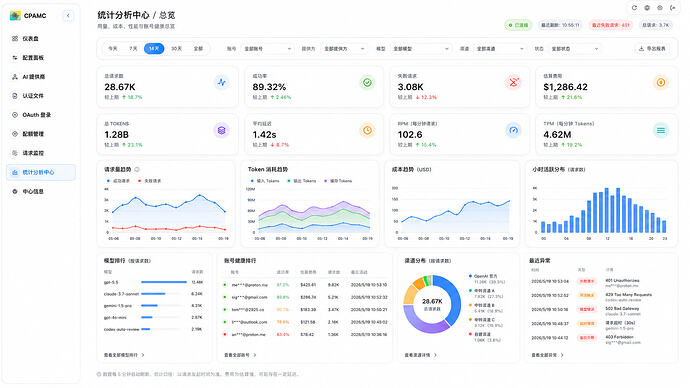Open OAuth 登录 in the sidebar

coord(40,115)
